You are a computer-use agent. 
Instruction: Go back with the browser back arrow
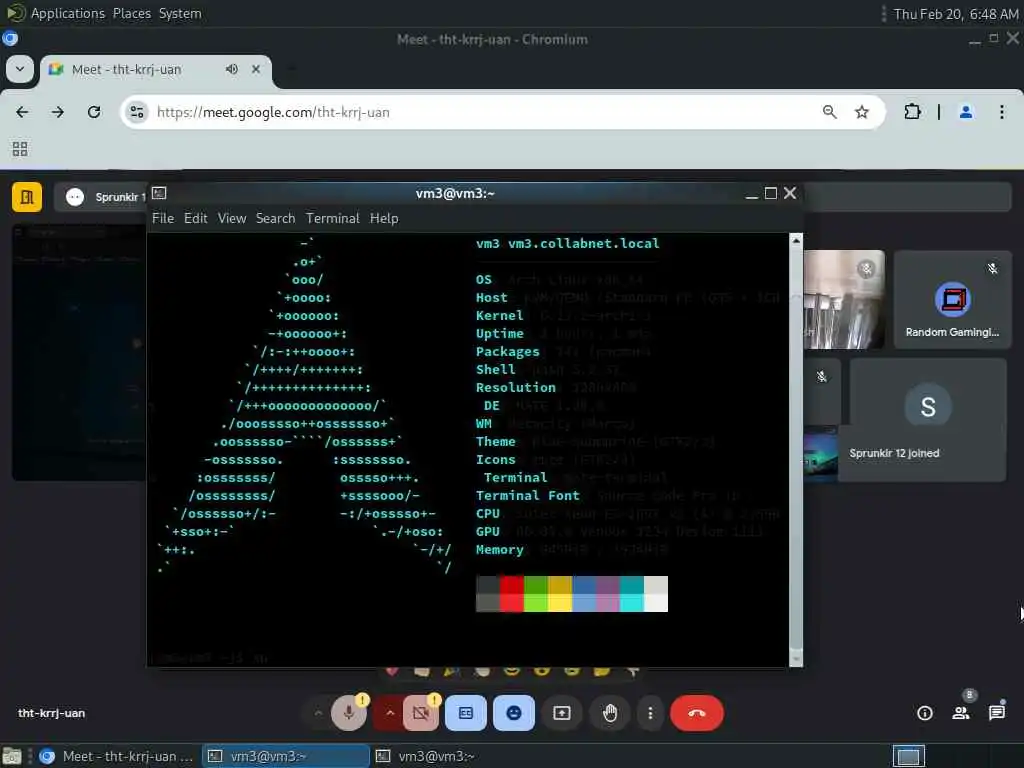click(x=22, y=112)
